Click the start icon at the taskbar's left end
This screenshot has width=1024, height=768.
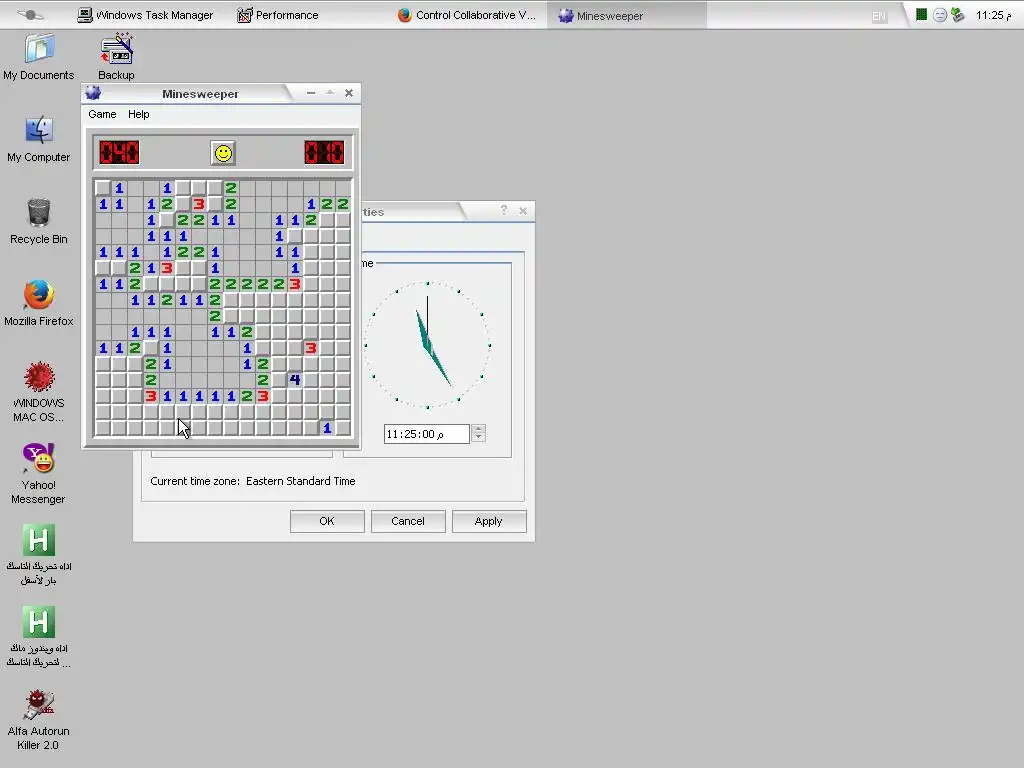tap(30, 14)
